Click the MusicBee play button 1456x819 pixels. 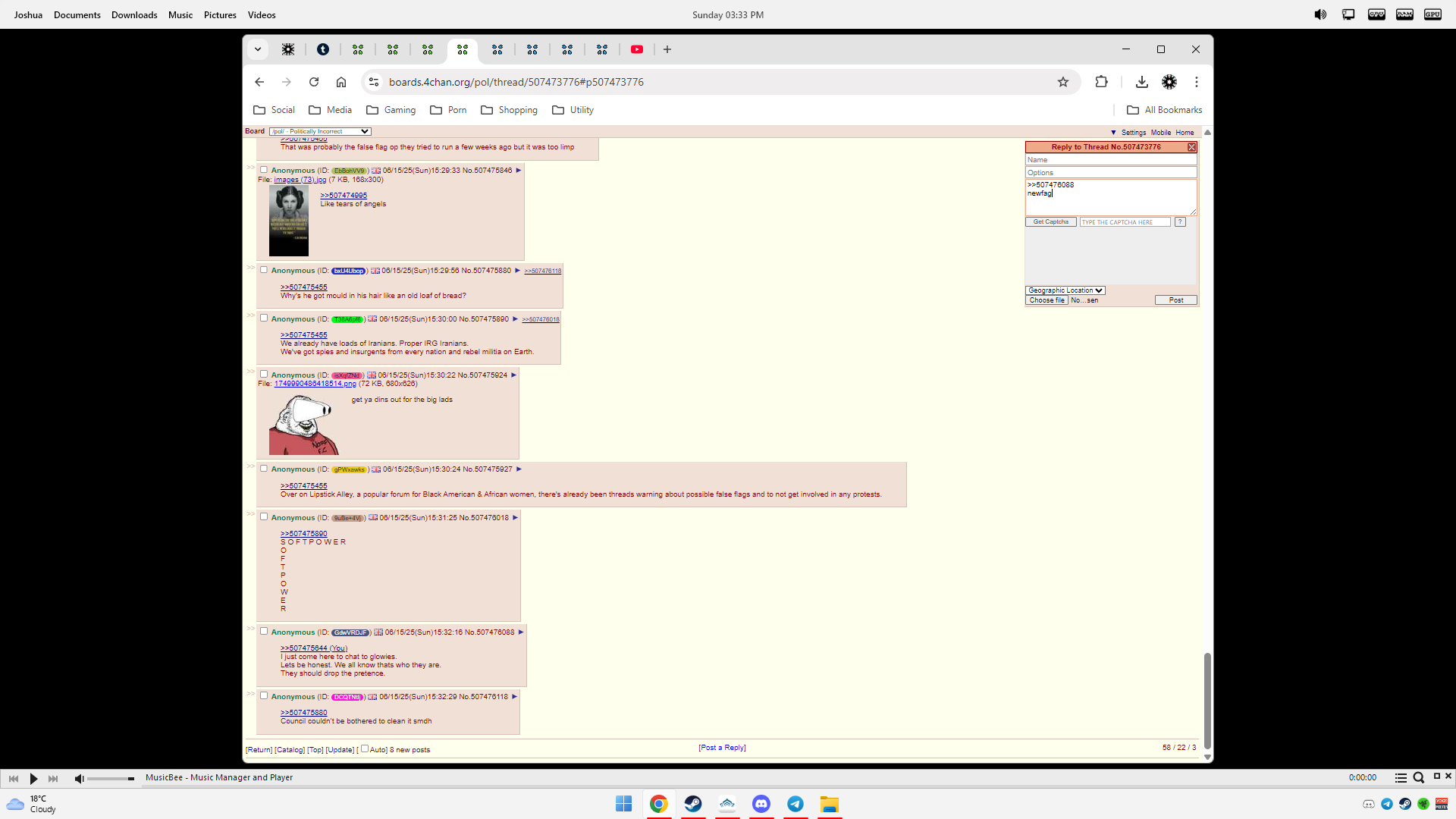[x=33, y=778]
